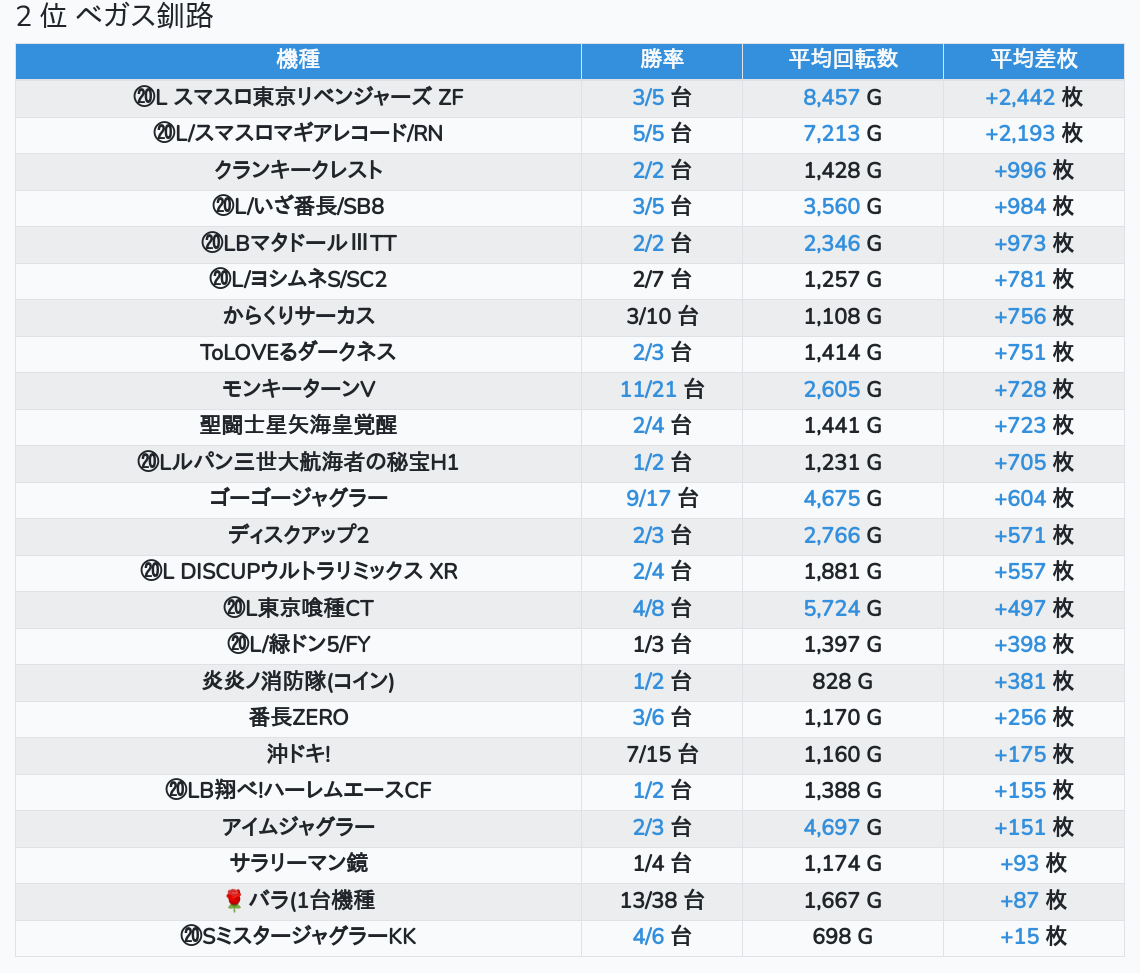1140x973 pixels.
Task: Click win rate 13/38 台
Action: [662, 900]
